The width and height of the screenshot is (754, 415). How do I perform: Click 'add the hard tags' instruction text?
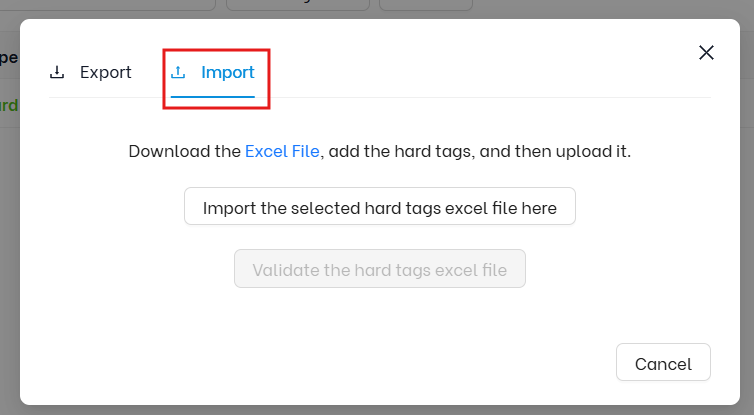[x=400, y=151]
